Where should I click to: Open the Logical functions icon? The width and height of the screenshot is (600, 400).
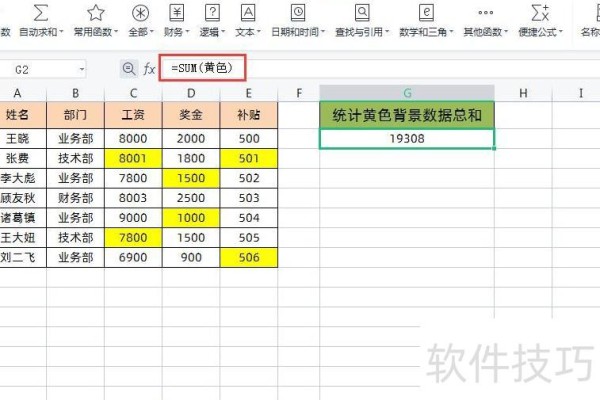click(x=212, y=13)
